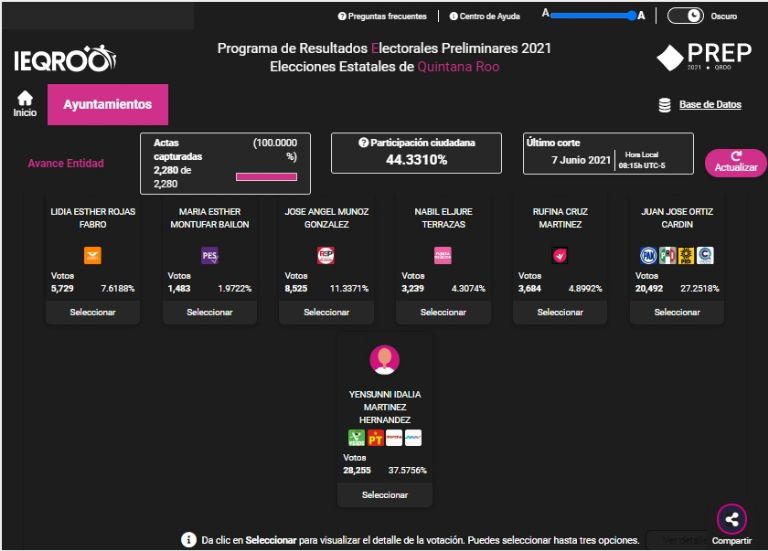This screenshot has height=551, width=768.
Task: Click percentage 7.6188%
Action: (118, 288)
